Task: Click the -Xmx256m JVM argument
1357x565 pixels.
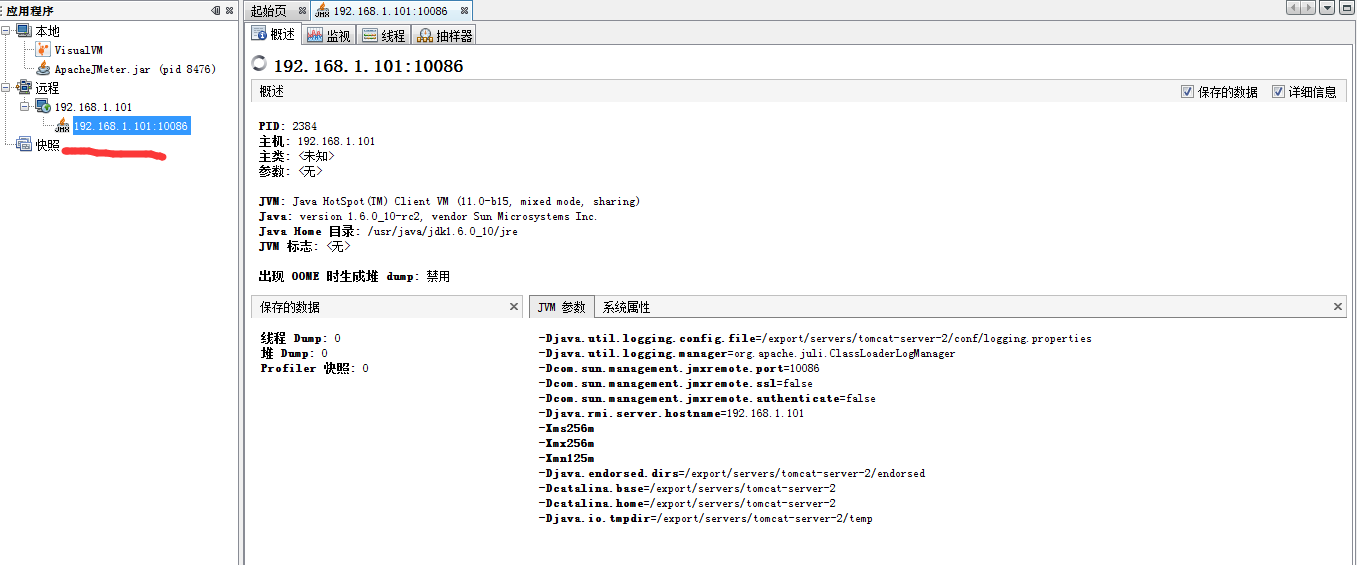Action: 566,443
